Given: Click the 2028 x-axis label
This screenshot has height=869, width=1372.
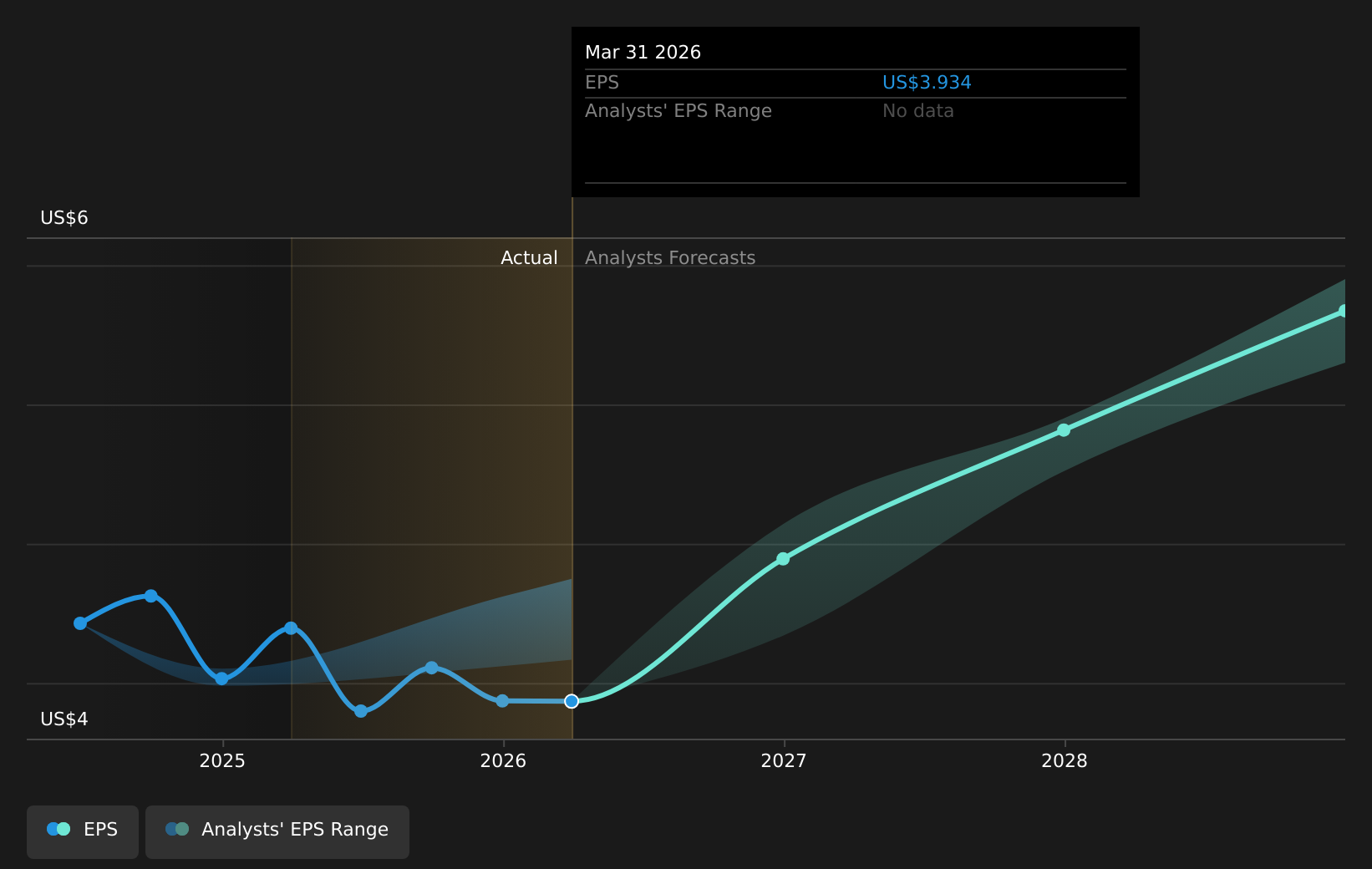Looking at the screenshot, I should tap(1065, 761).
